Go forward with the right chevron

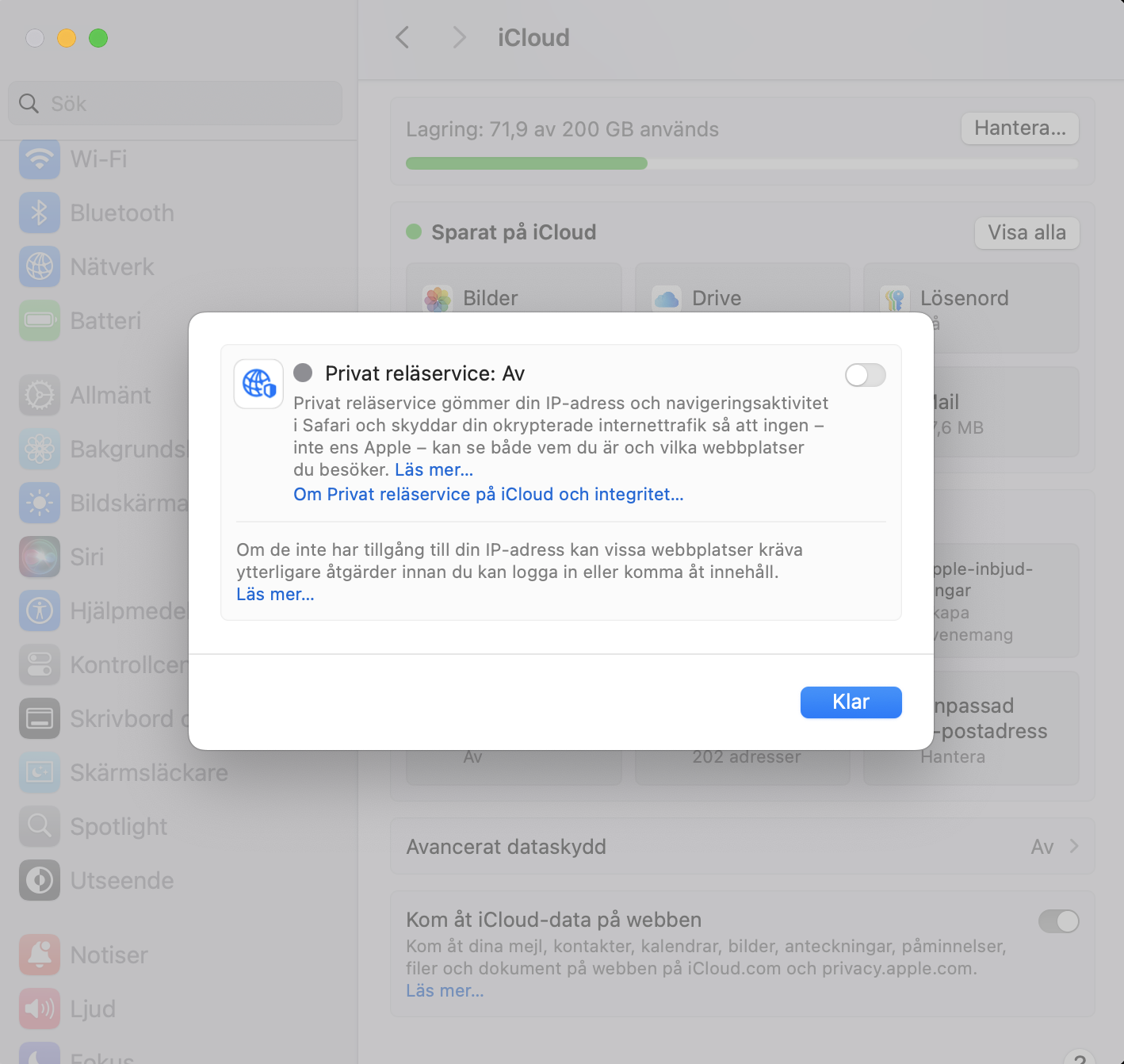pyautogui.click(x=459, y=37)
